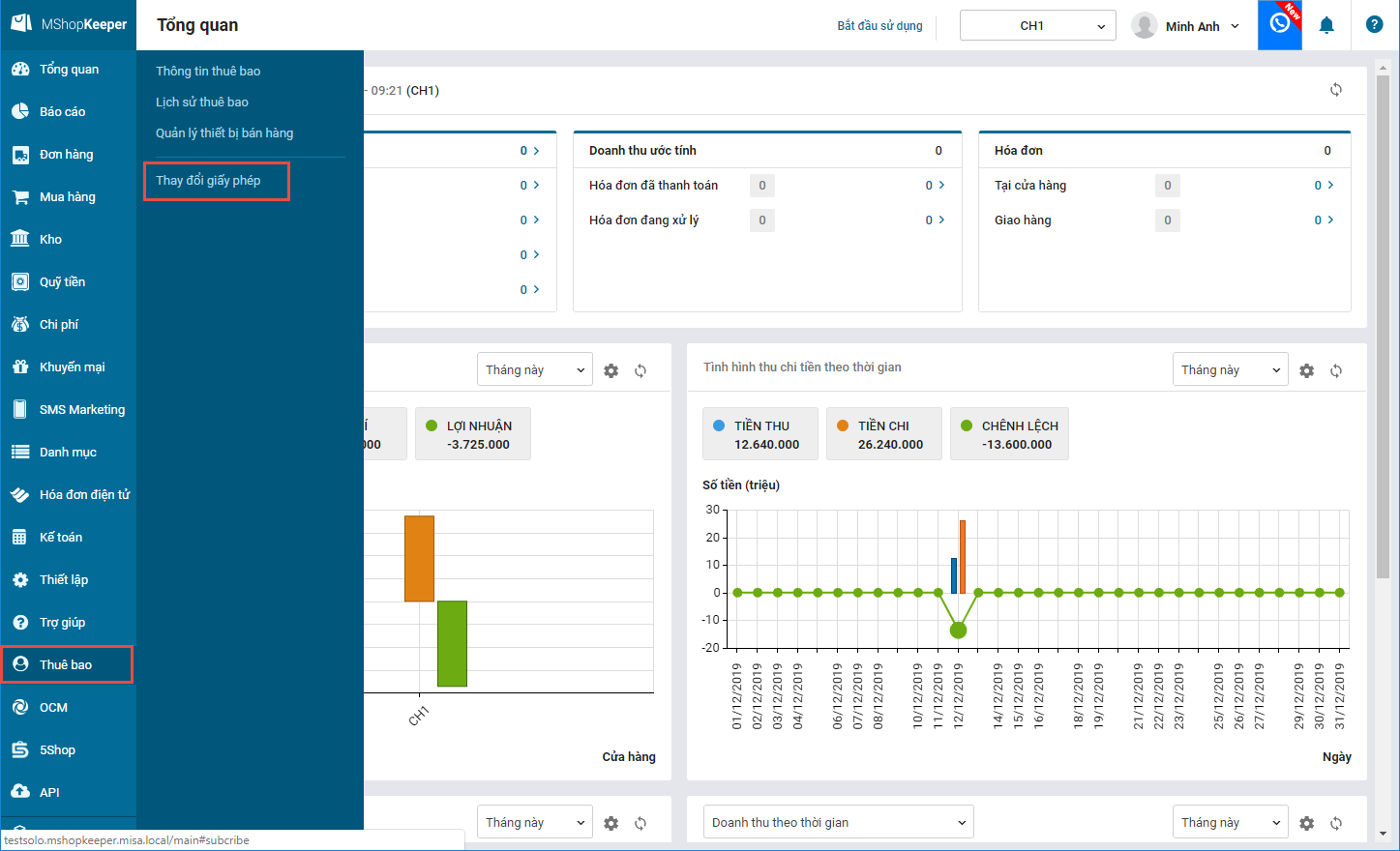Expand the Doanh thu theo thời gian dropdown

(x=838, y=822)
